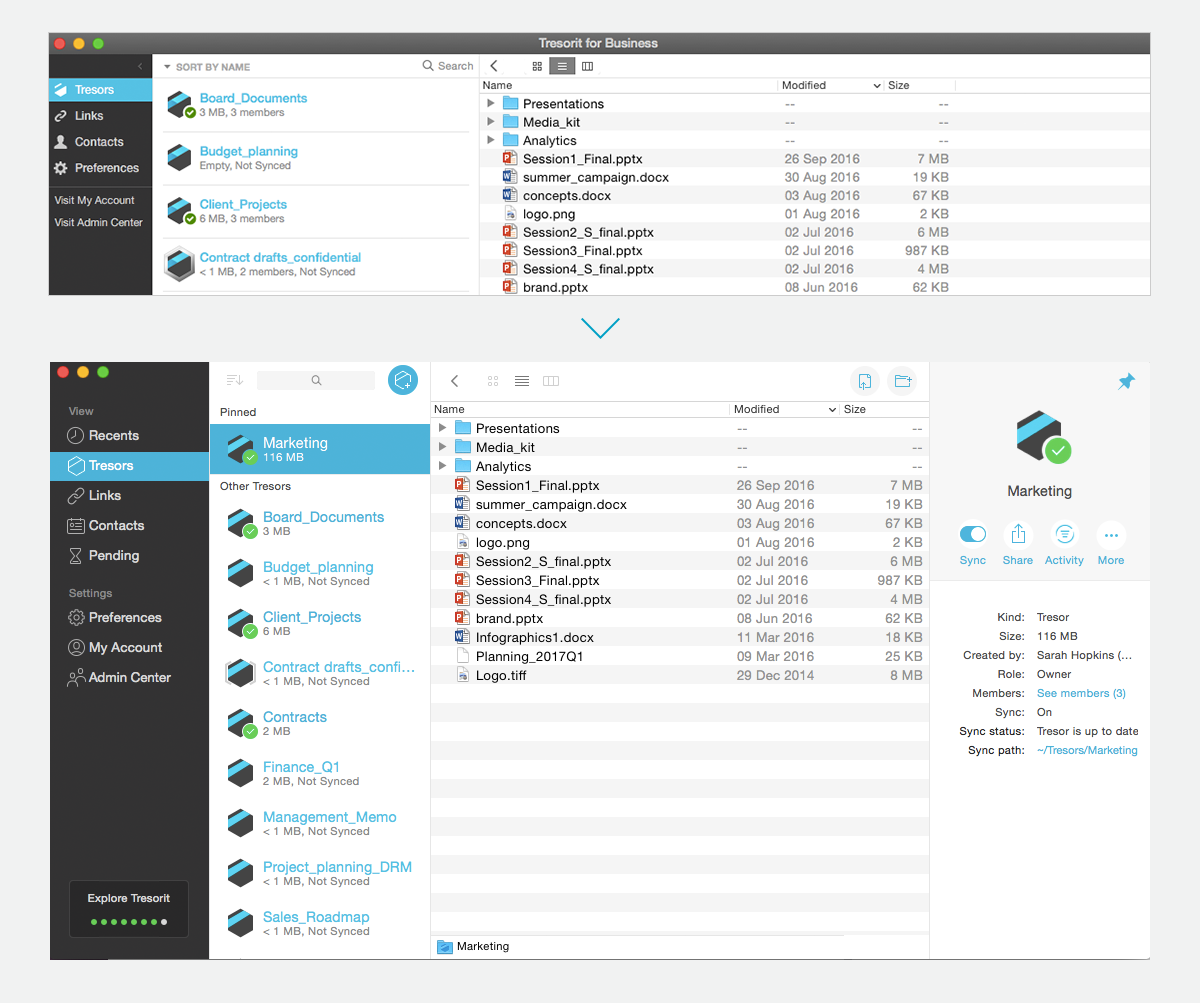This screenshot has height=1003, width=1200.
Task: Select Logo.tiff in the lower window file list
Action: [680, 675]
